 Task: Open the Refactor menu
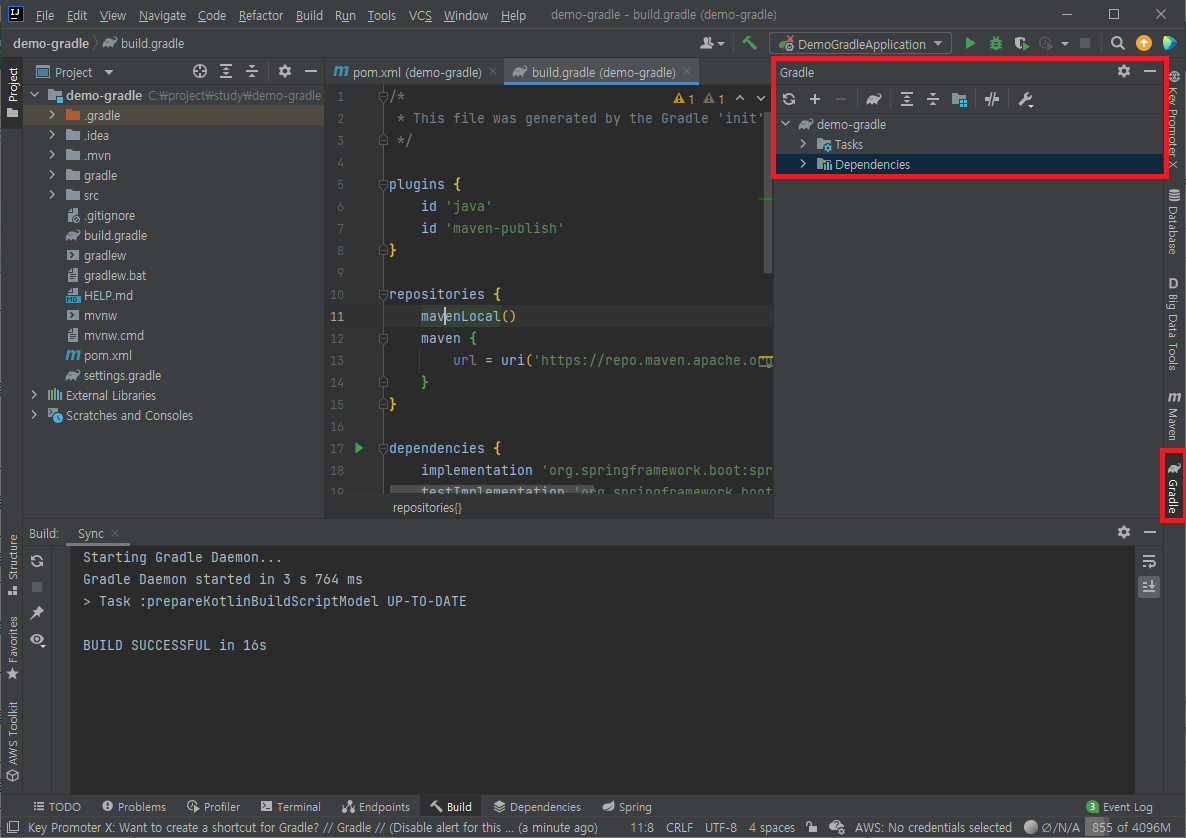pos(260,15)
